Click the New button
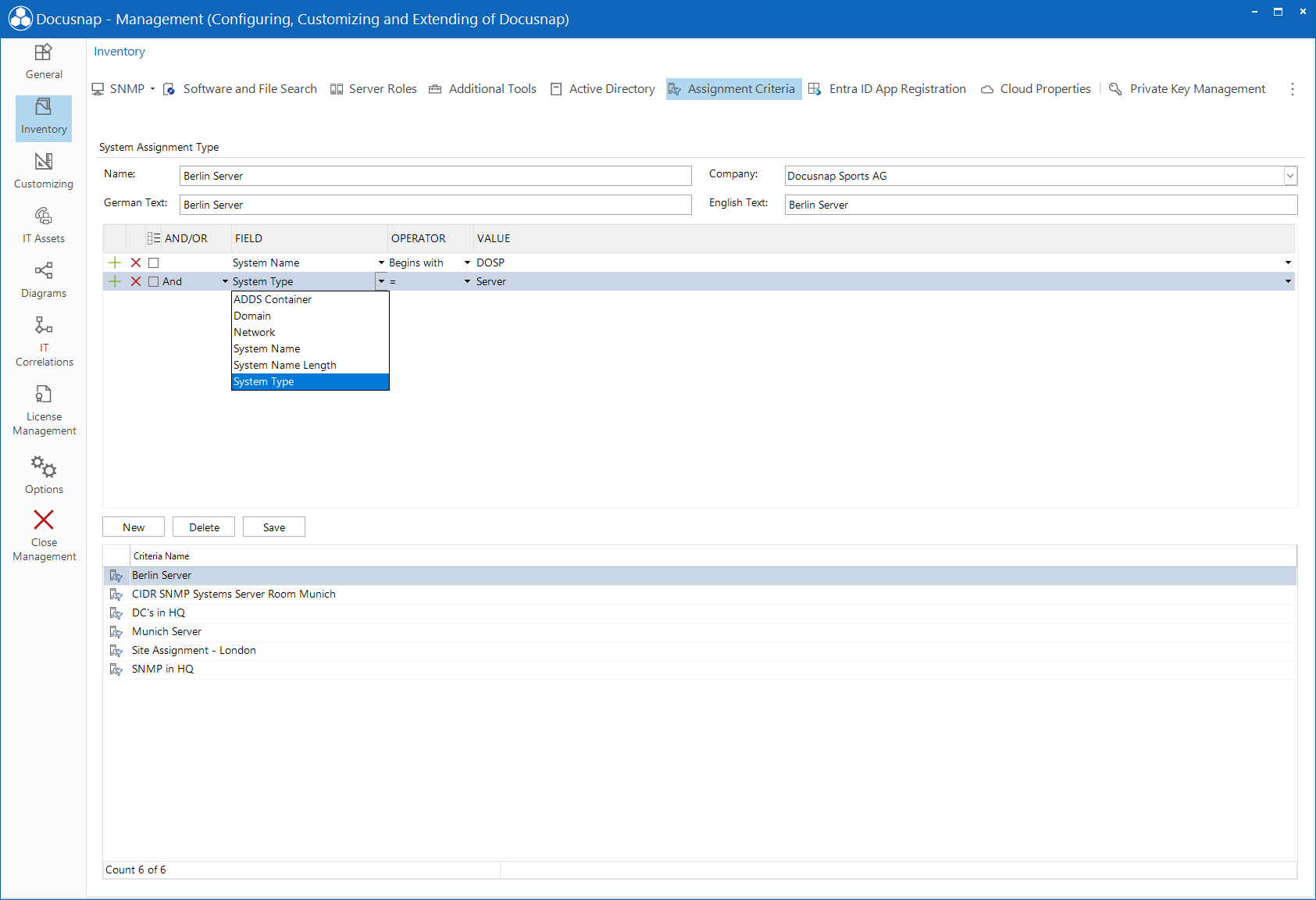 click(134, 527)
